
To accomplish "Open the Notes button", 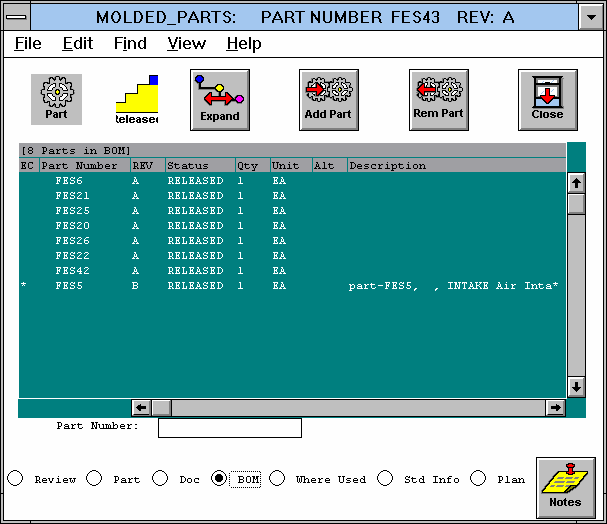I will coord(565,487).
